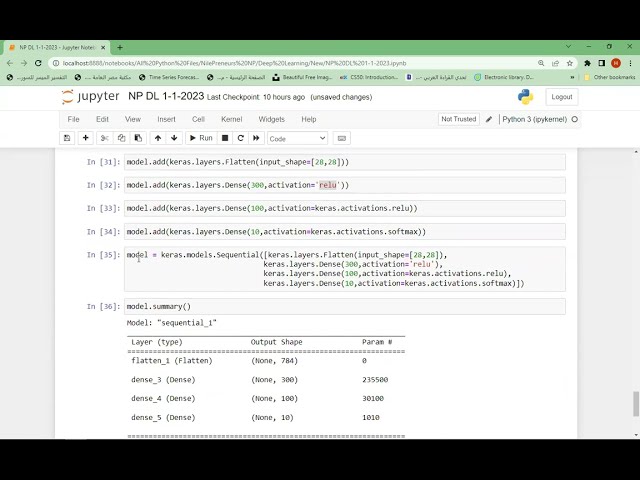Viewport: 640px width, 480px height.
Task: Click the kernel idle circle indicator
Action: 575,120
